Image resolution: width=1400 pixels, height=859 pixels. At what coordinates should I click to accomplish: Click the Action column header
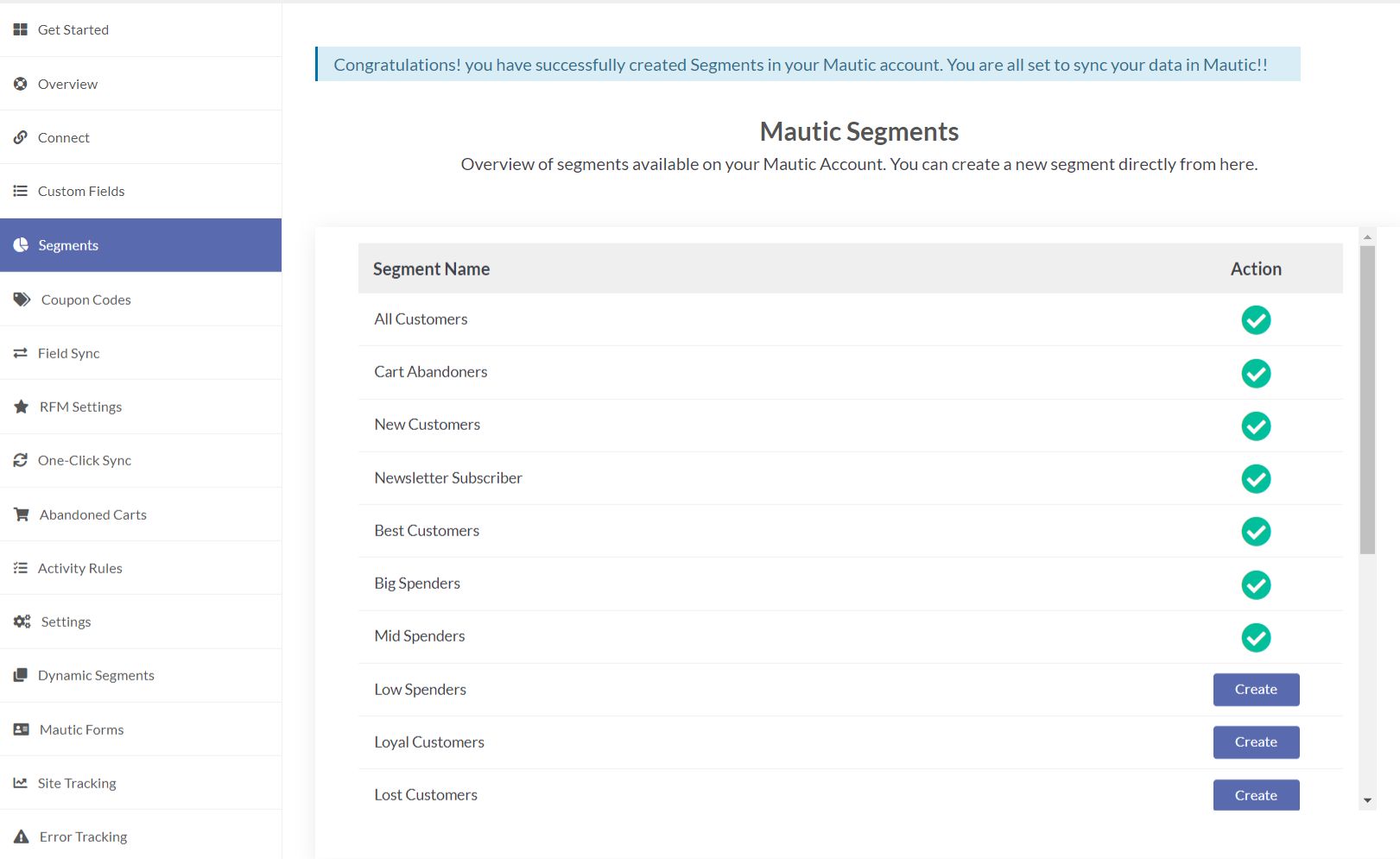click(1256, 269)
